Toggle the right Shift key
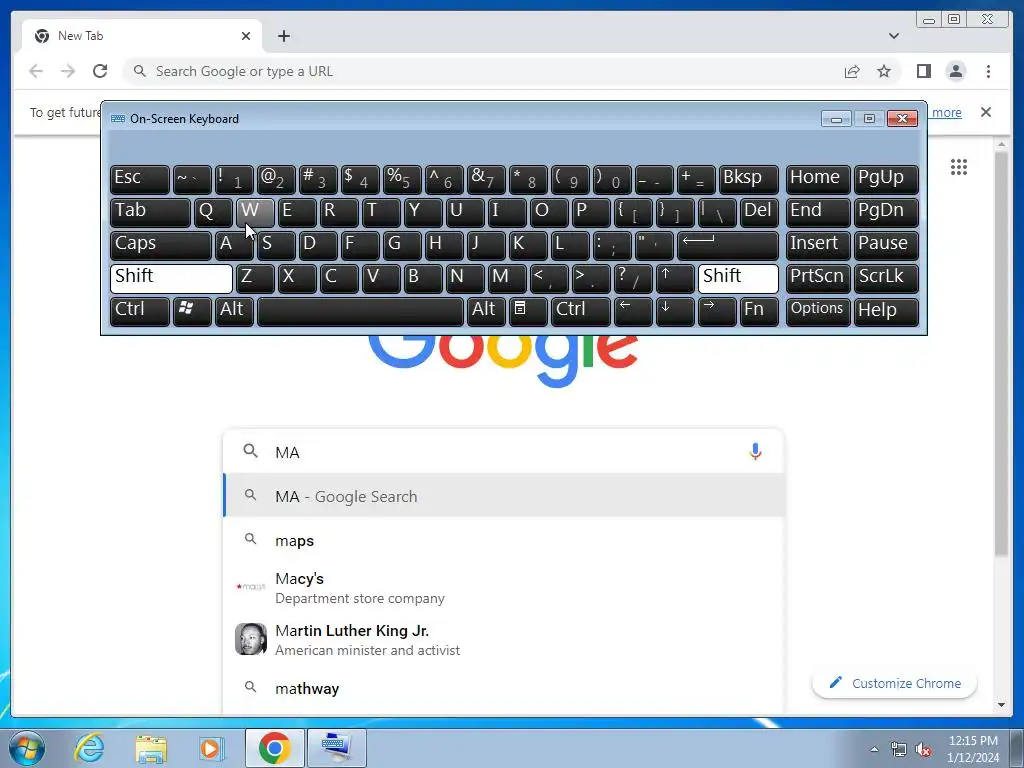Viewport: 1024px width, 768px height. click(x=738, y=278)
